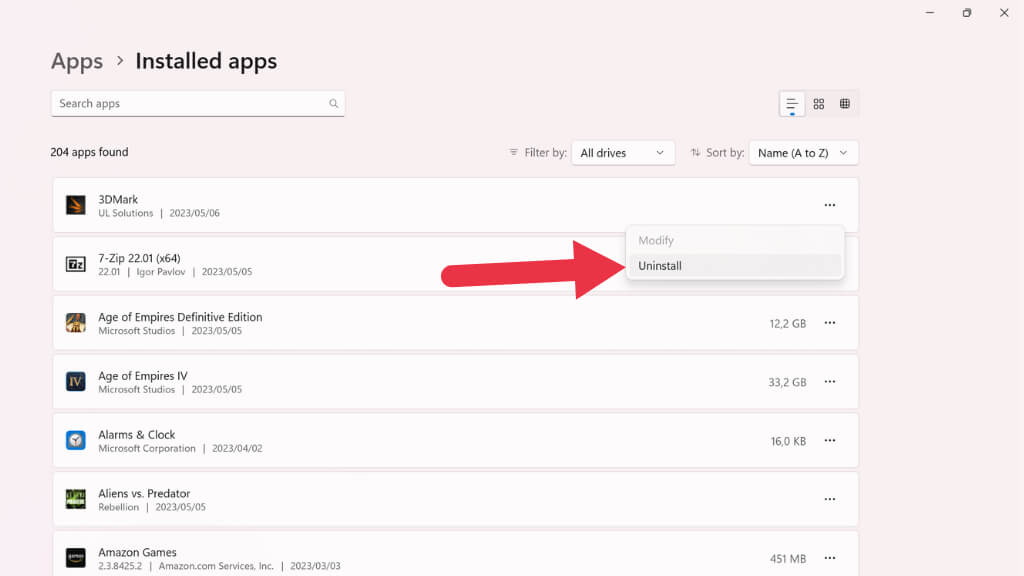Click the 3DMark app icon
Screen dimensions: 1024x576
[x=76, y=205]
